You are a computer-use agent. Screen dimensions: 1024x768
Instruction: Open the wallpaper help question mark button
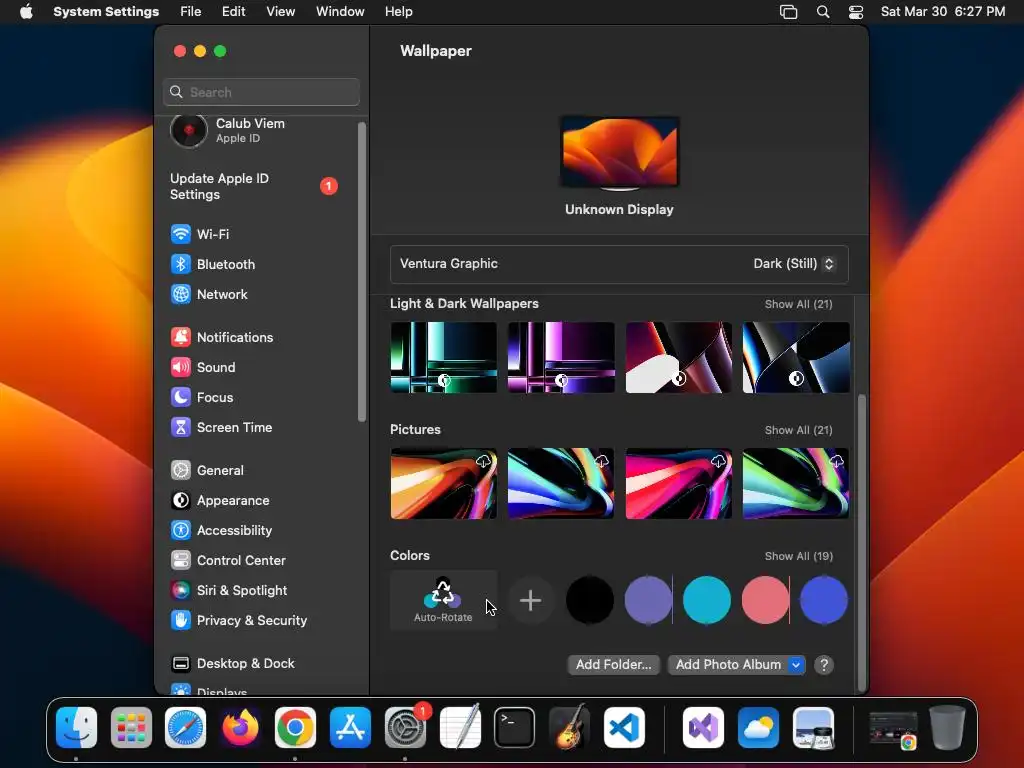click(x=824, y=665)
